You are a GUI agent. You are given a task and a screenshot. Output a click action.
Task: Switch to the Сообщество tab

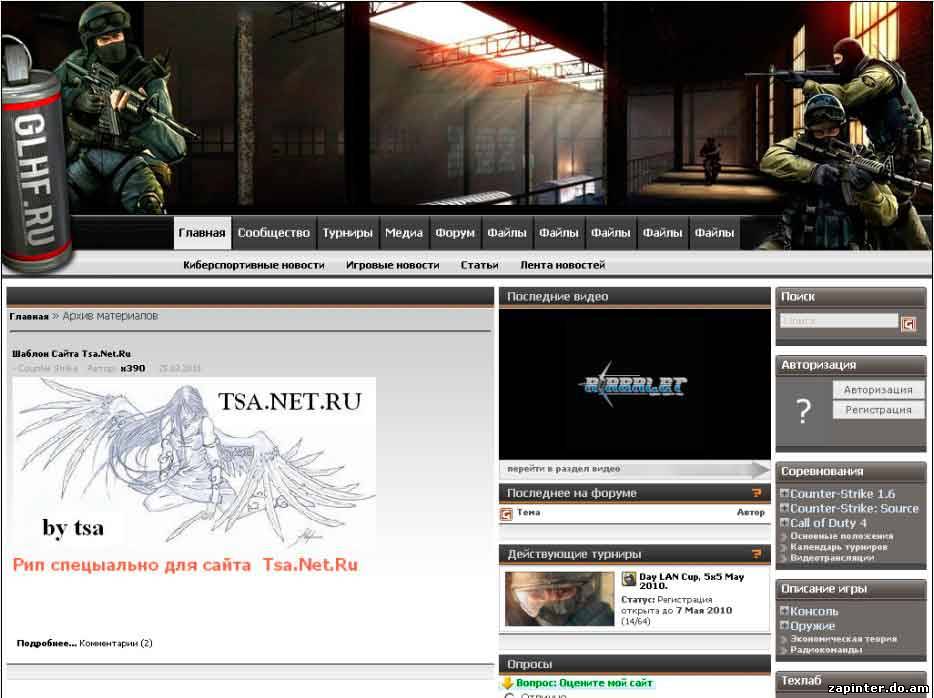tap(274, 233)
